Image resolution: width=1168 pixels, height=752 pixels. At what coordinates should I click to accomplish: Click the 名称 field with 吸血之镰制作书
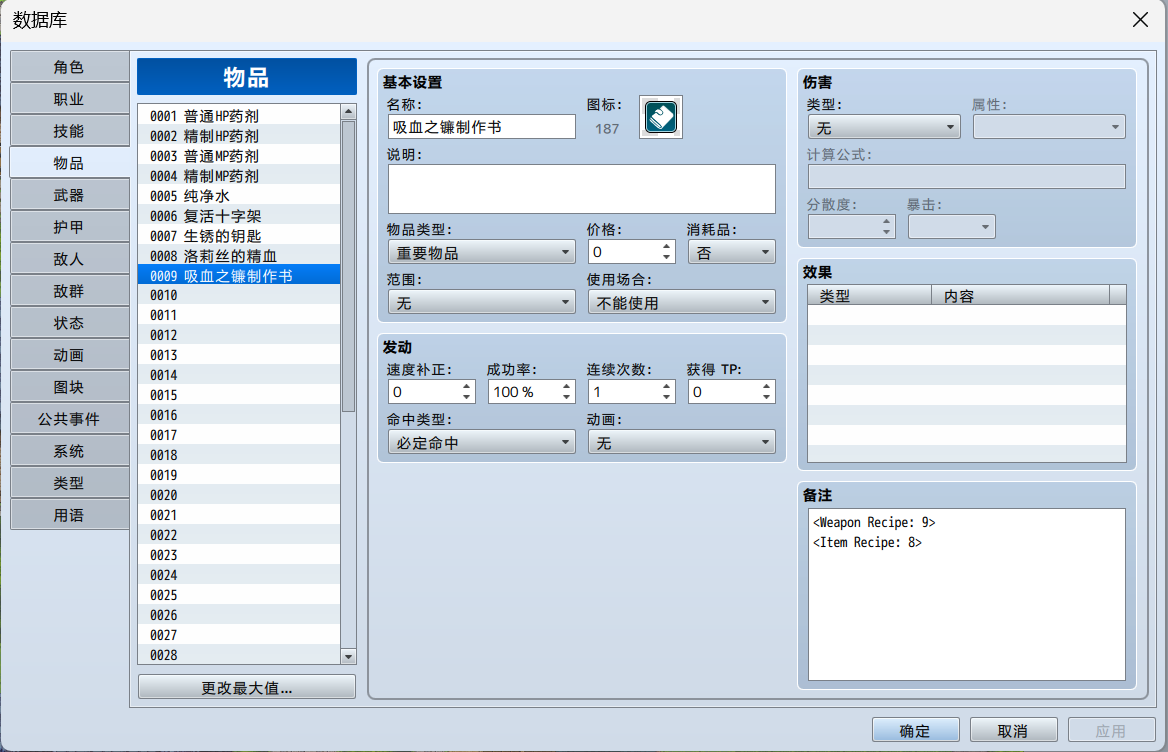pyautogui.click(x=481, y=127)
